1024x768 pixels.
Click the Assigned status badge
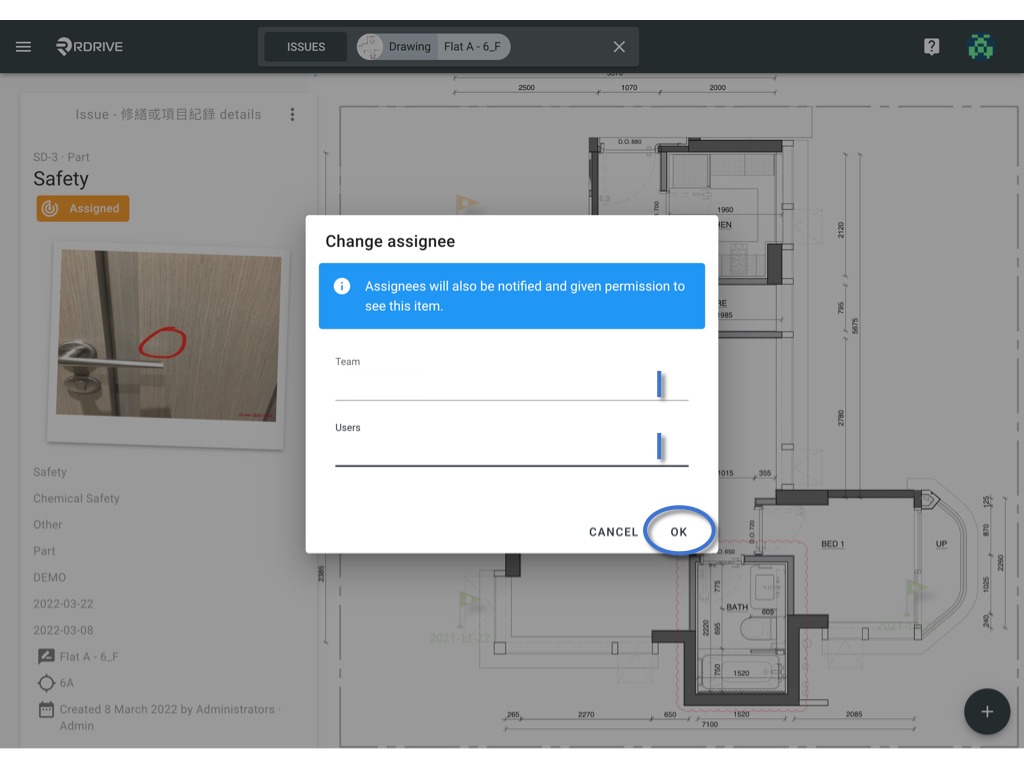[83, 208]
